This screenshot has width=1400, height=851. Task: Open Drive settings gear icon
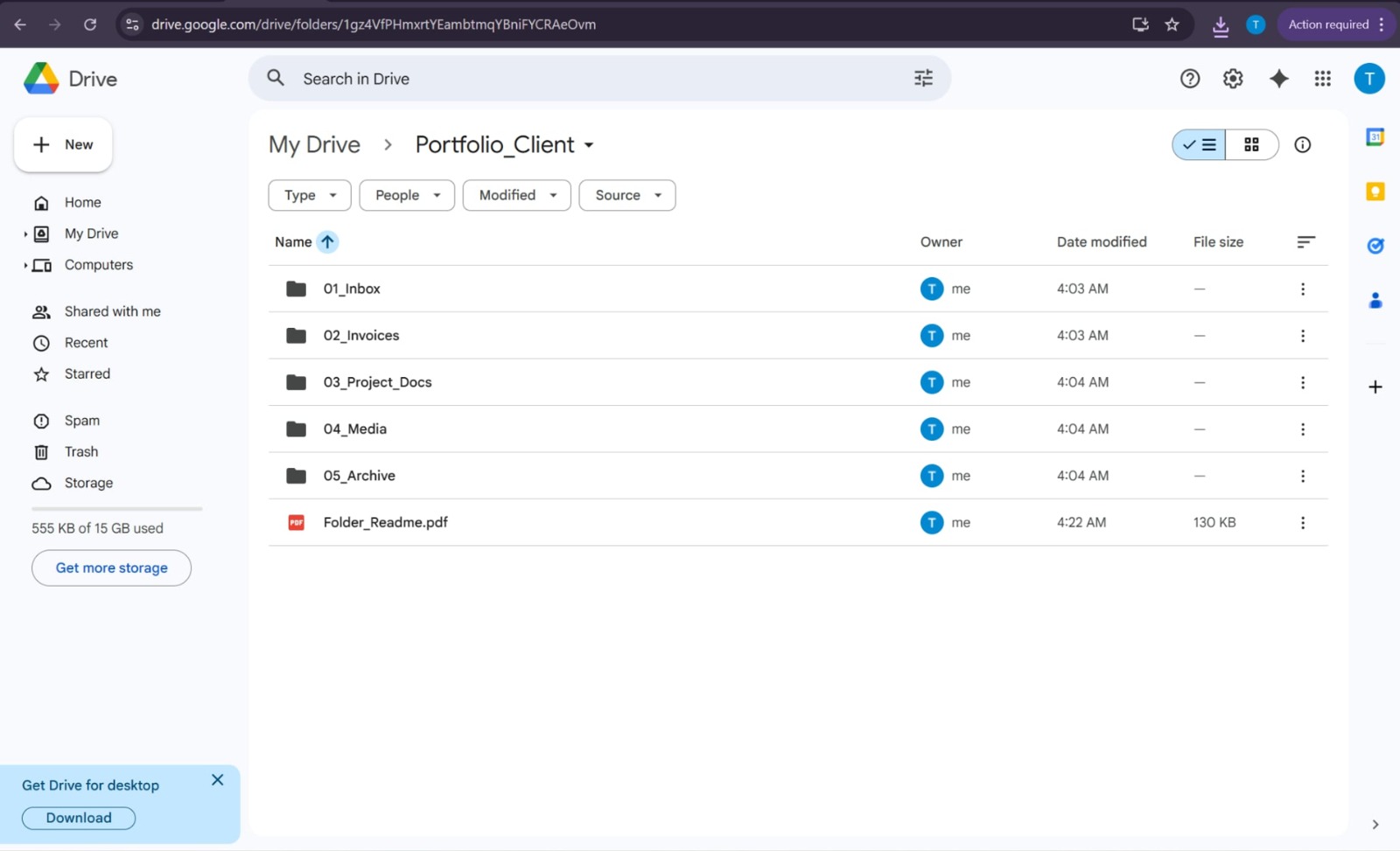tap(1233, 79)
